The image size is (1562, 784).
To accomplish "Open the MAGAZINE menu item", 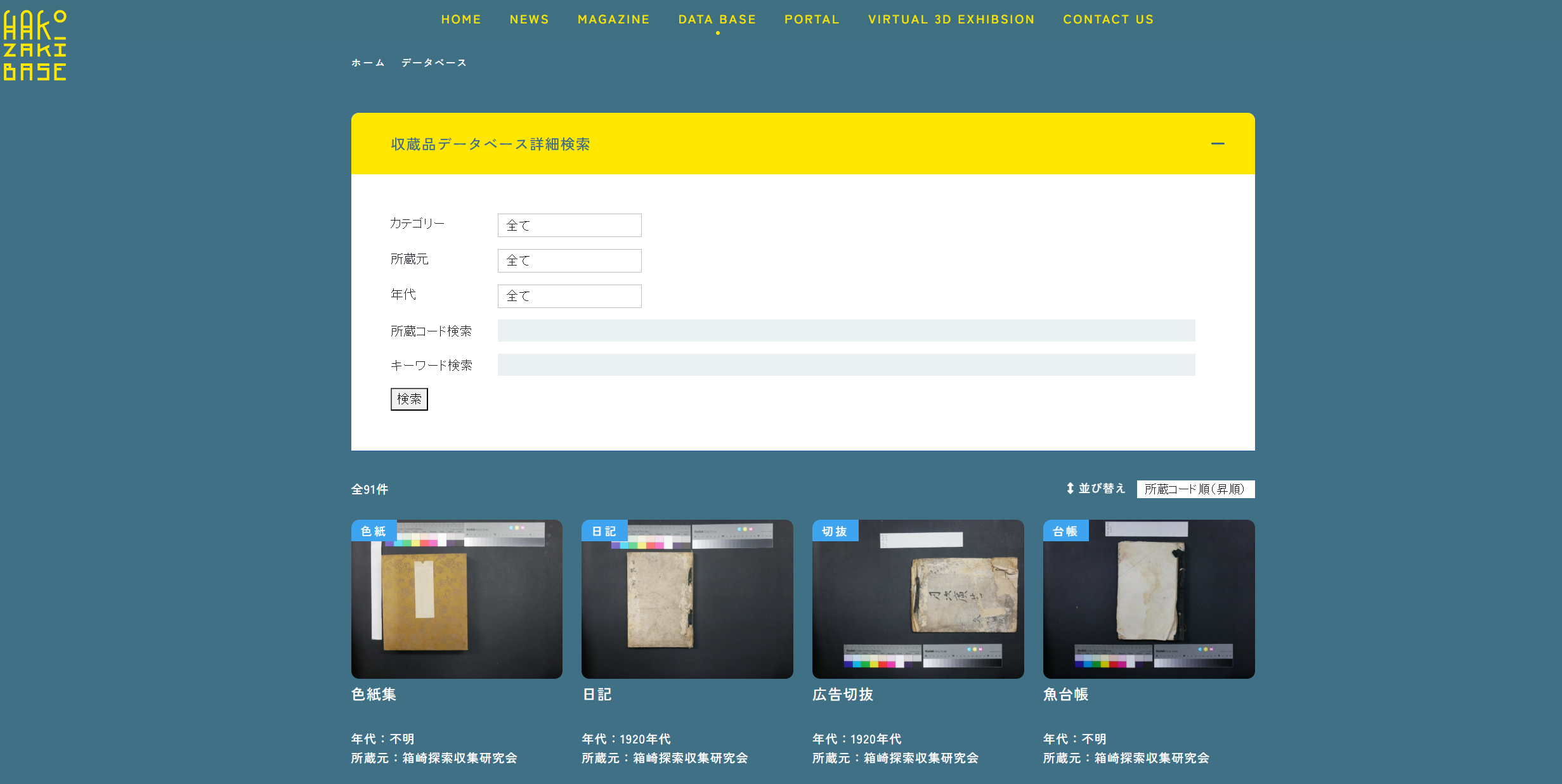I will (613, 19).
